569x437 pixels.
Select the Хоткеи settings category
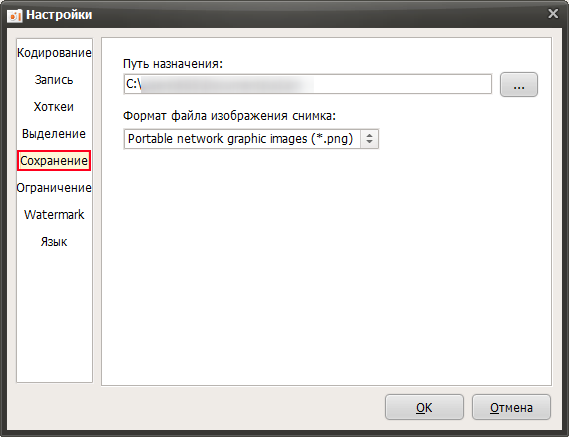pos(54,107)
